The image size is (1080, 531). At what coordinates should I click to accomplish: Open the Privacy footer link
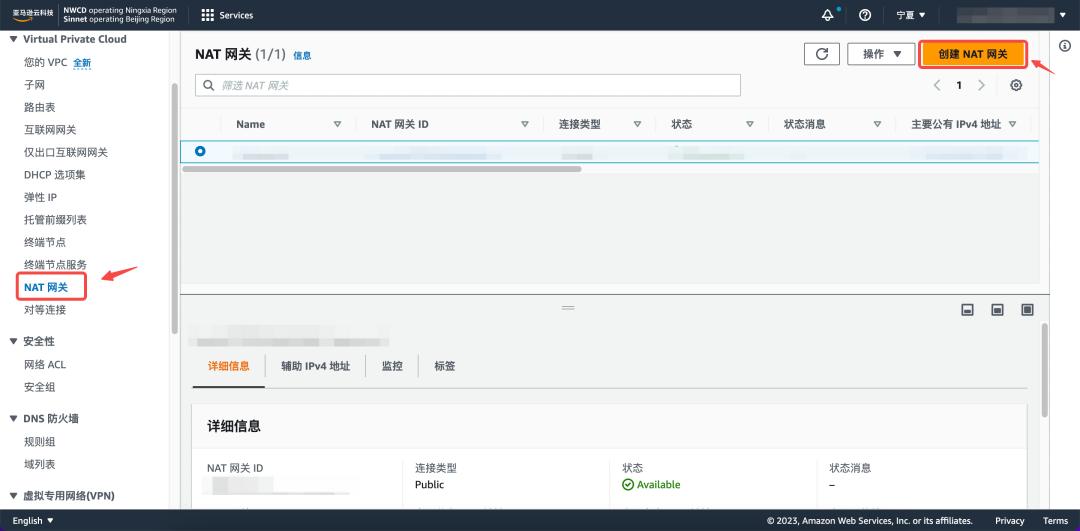(x=1010, y=521)
